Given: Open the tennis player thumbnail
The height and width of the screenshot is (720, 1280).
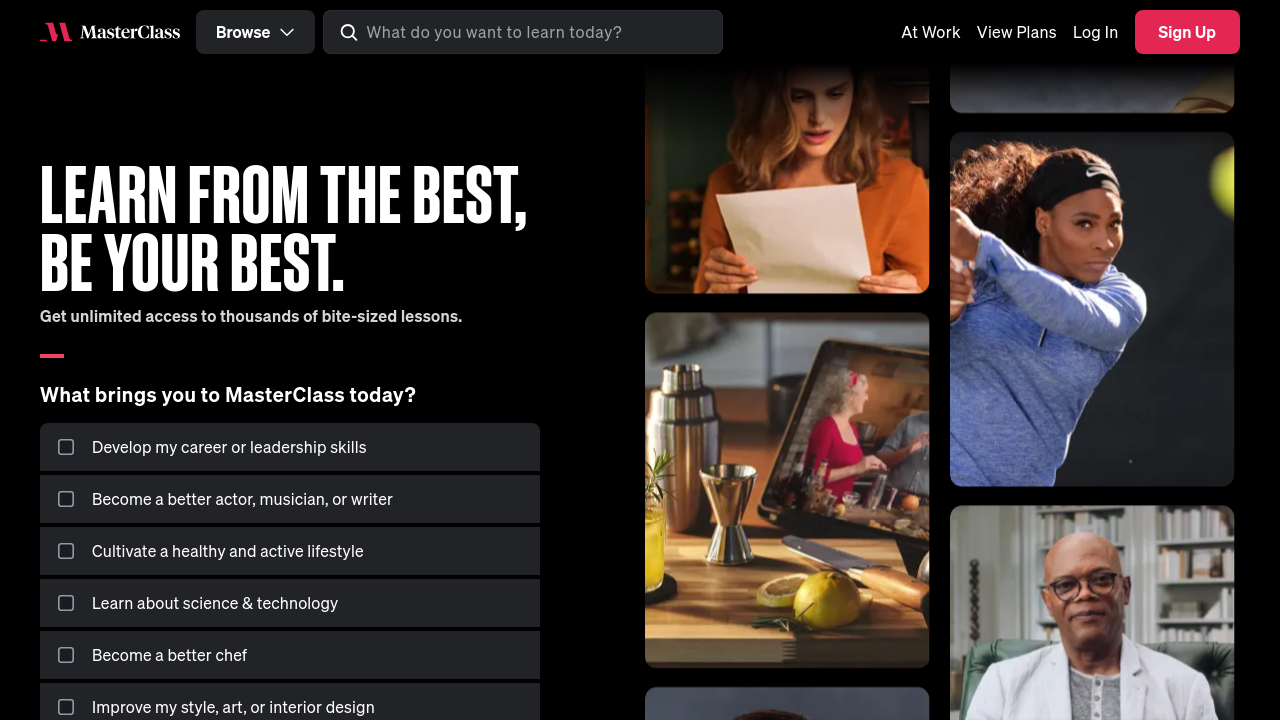Looking at the screenshot, I should [x=1091, y=309].
